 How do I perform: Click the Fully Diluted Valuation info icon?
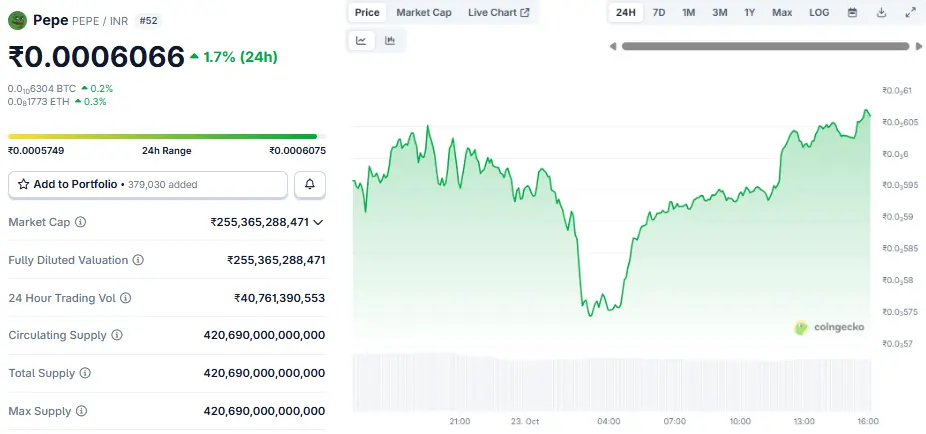(138, 260)
